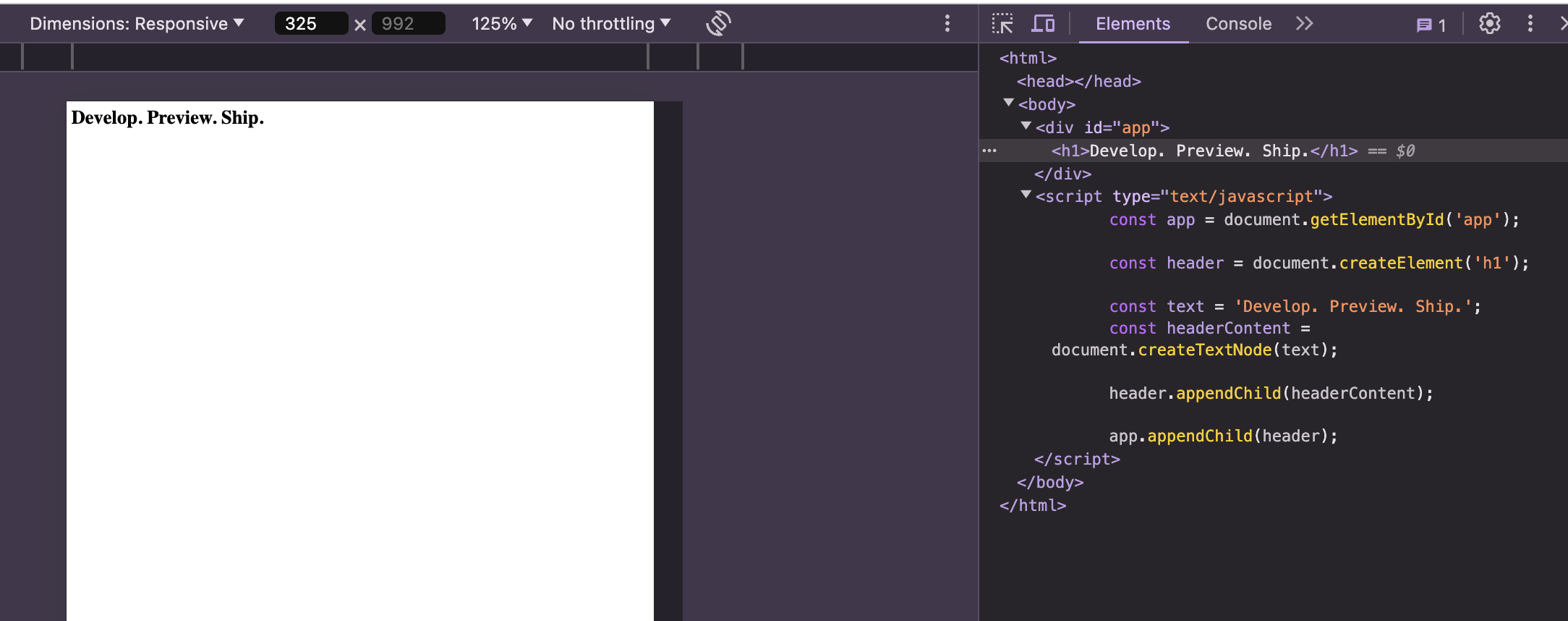The width and height of the screenshot is (1568, 621).
Task: Collapse the script element node
Action: click(x=1026, y=195)
